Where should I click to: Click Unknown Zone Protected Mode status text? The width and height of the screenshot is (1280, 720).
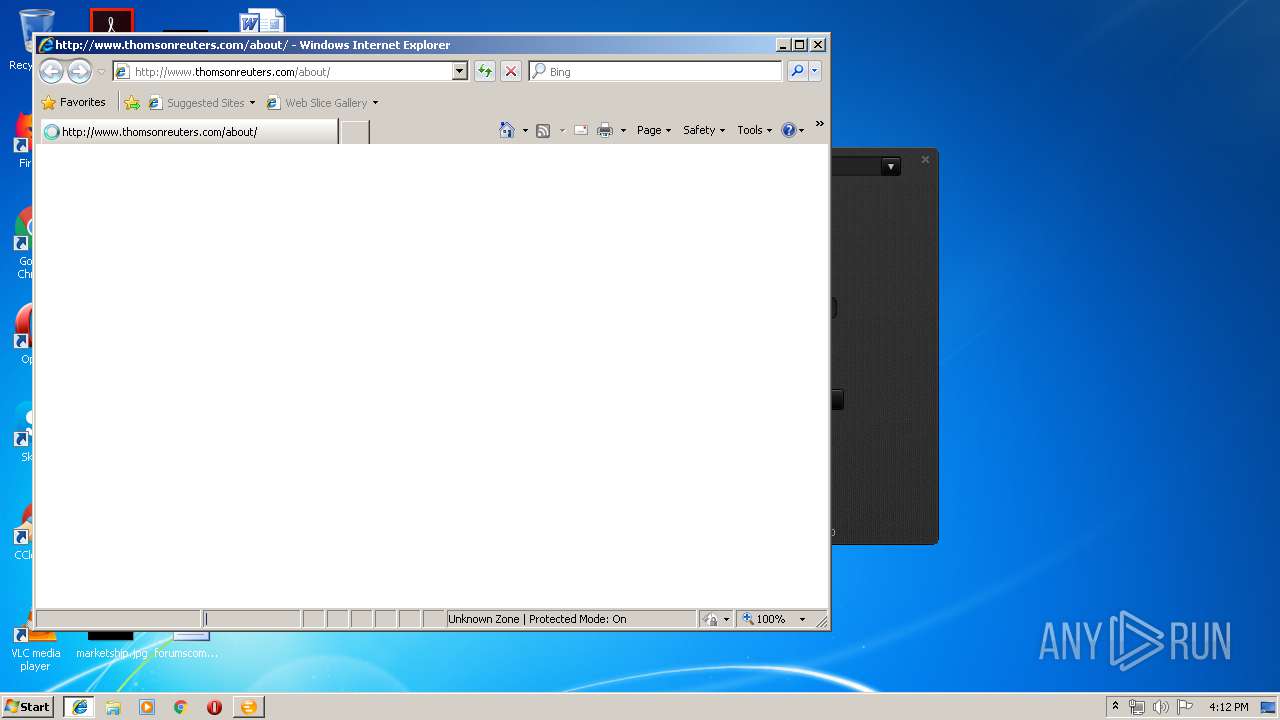537,619
